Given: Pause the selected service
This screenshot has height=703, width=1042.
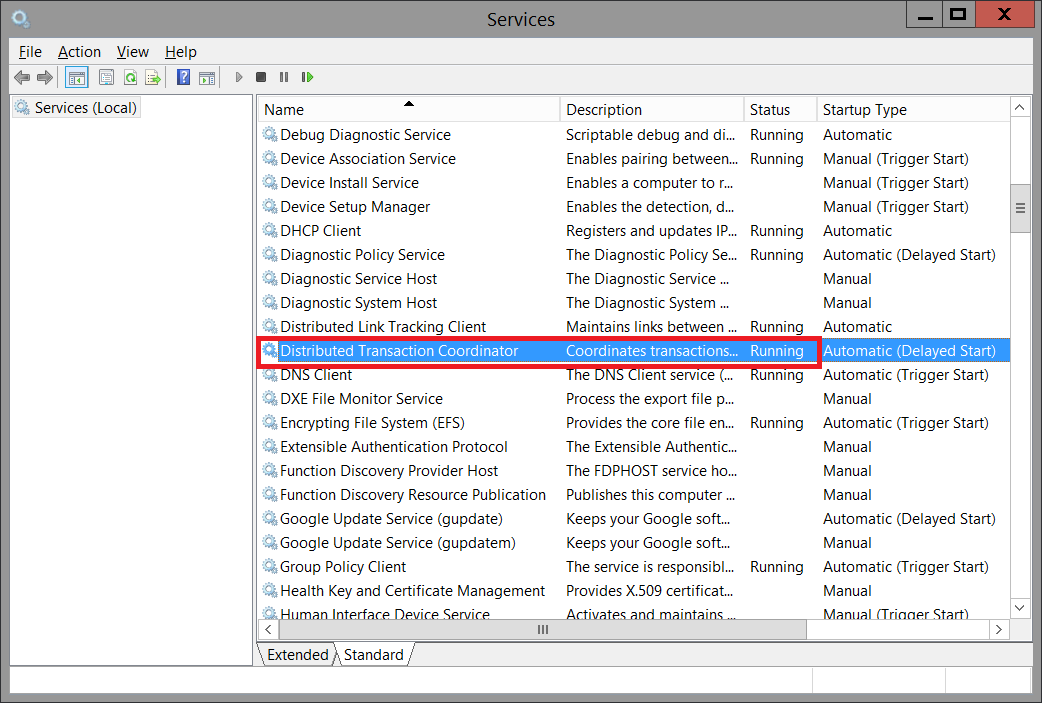Looking at the screenshot, I should 284,77.
